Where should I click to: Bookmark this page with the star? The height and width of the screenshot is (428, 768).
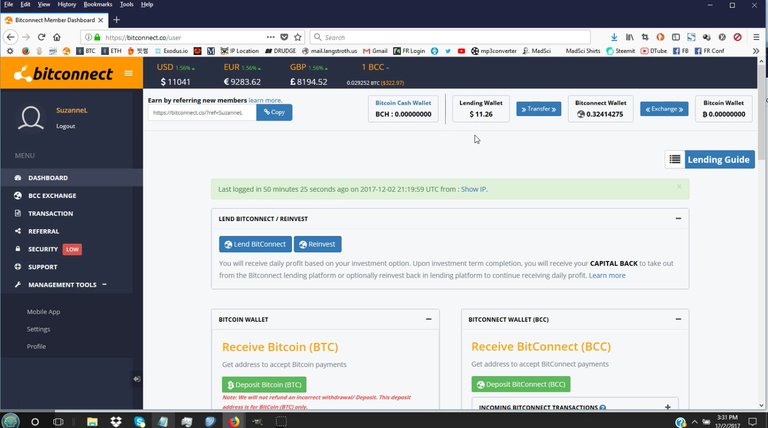[x=297, y=37]
